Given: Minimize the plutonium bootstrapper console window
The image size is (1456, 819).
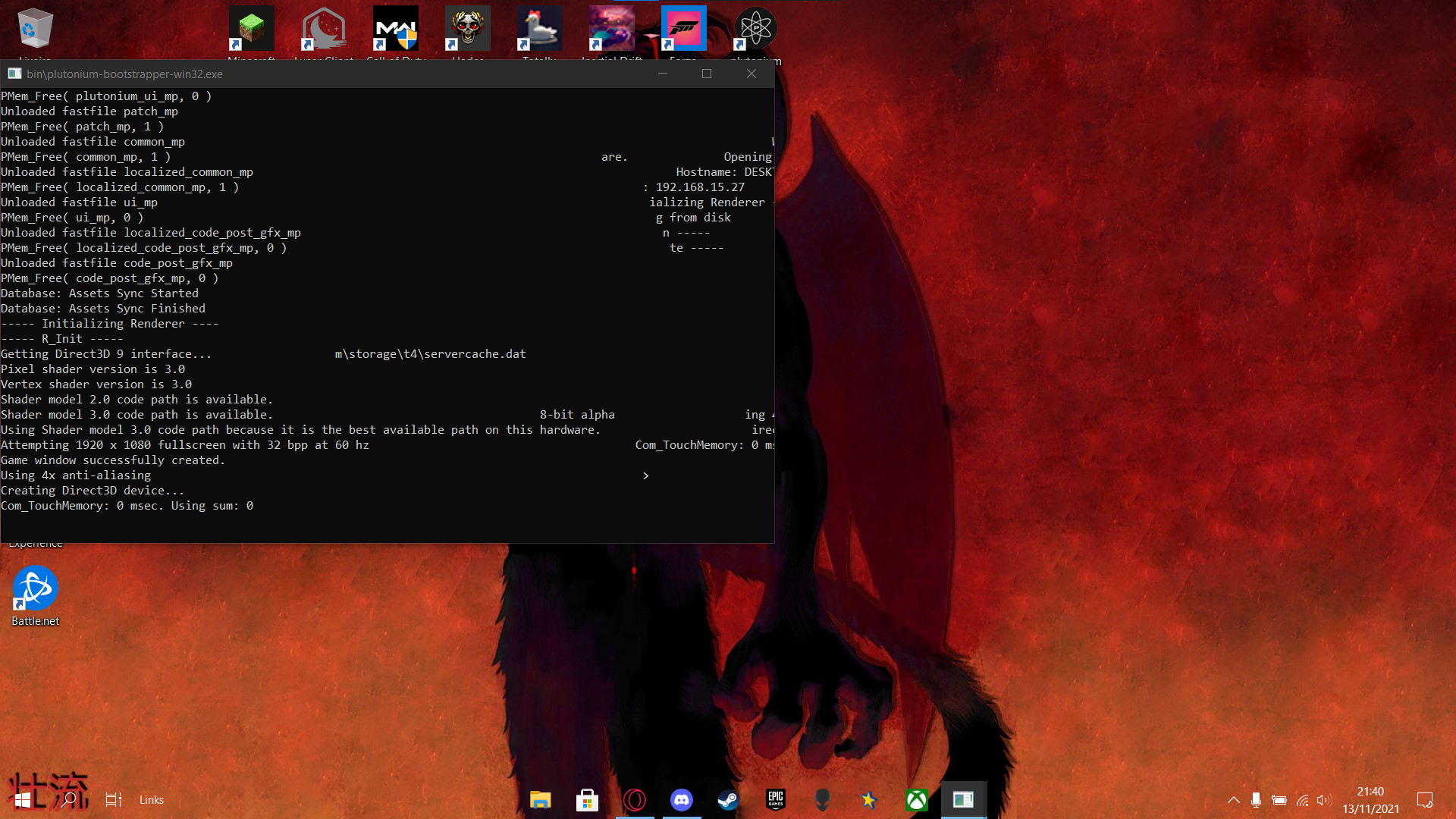Looking at the screenshot, I should (662, 74).
